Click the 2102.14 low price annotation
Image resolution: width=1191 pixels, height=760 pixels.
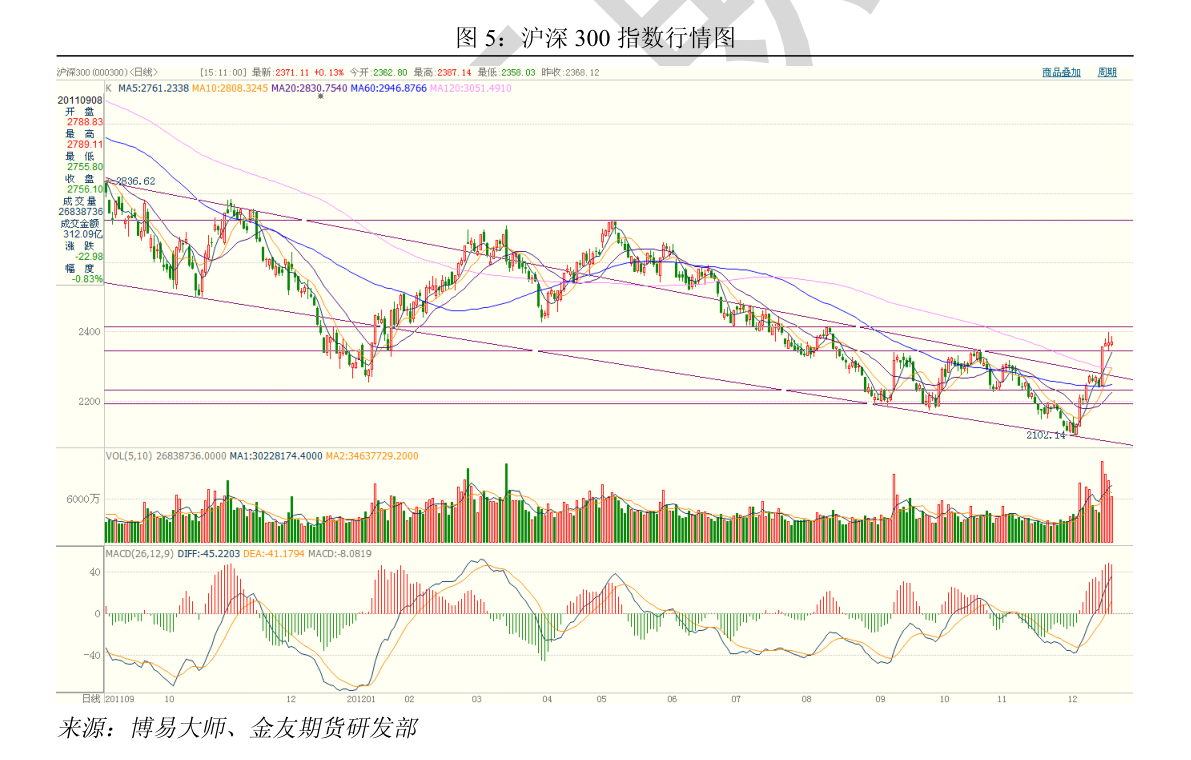click(1046, 435)
